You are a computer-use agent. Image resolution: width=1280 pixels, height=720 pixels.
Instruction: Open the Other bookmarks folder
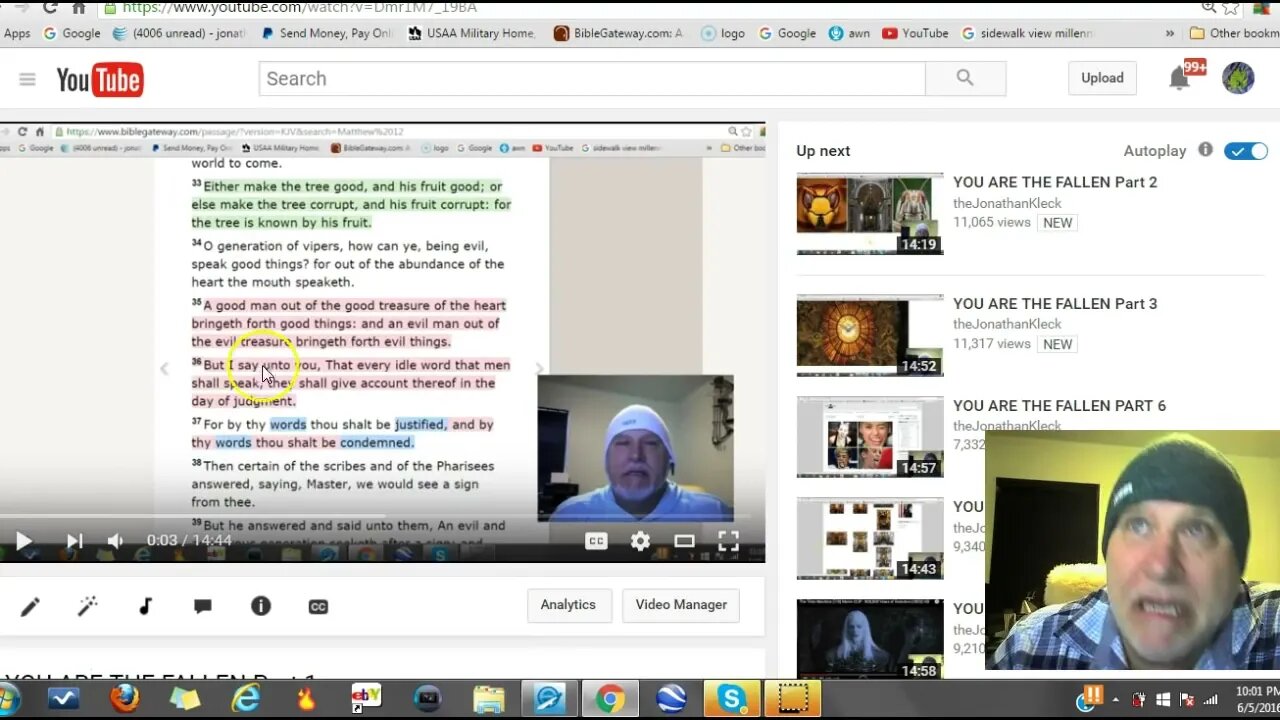click(x=1234, y=33)
